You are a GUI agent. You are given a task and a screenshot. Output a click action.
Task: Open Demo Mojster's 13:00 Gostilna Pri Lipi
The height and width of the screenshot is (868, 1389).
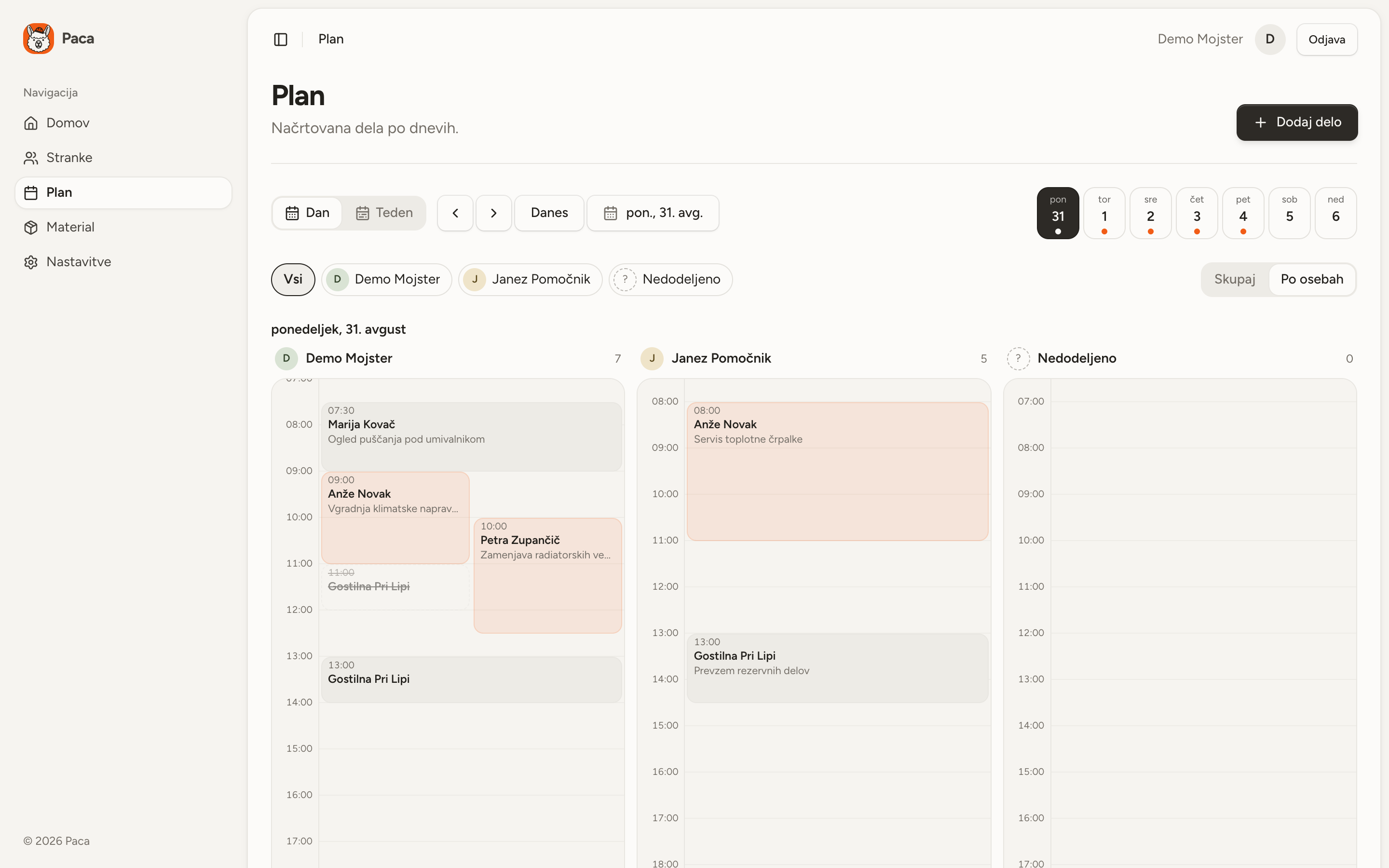pyautogui.click(x=471, y=680)
